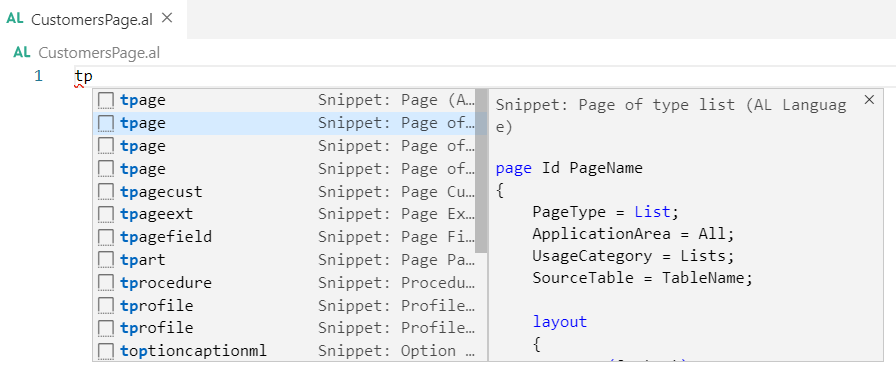
Task: Click the 'layout' keyword in preview
Action: (560, 322)
